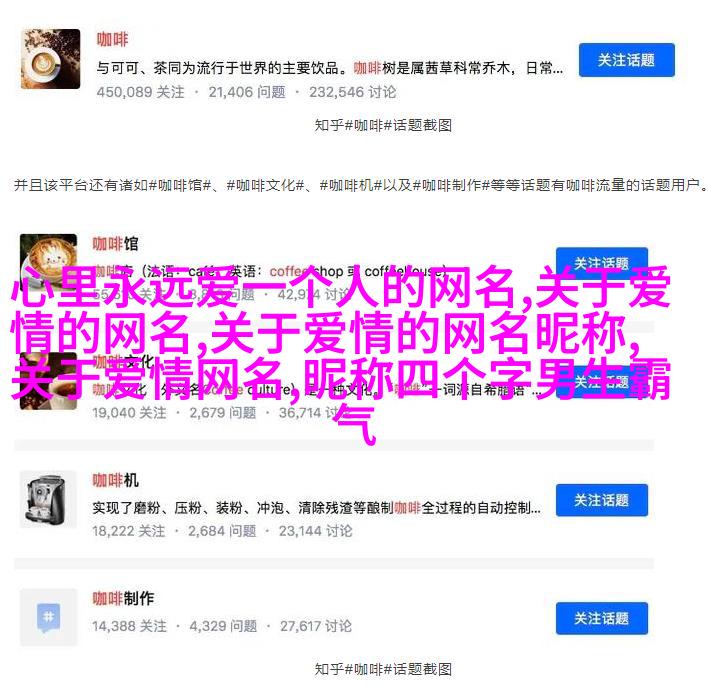Follow the 咖啡机 topic with 关注话题

point(601,500)
